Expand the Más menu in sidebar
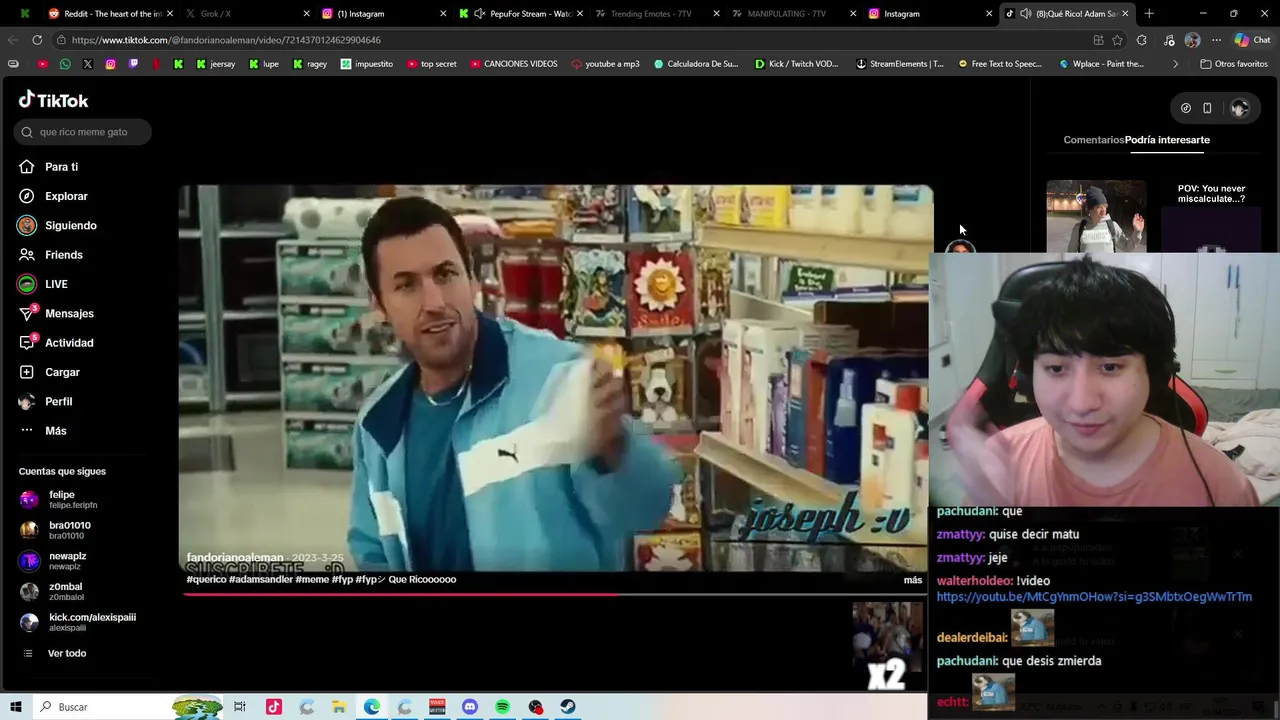 (x=43, y=431)
